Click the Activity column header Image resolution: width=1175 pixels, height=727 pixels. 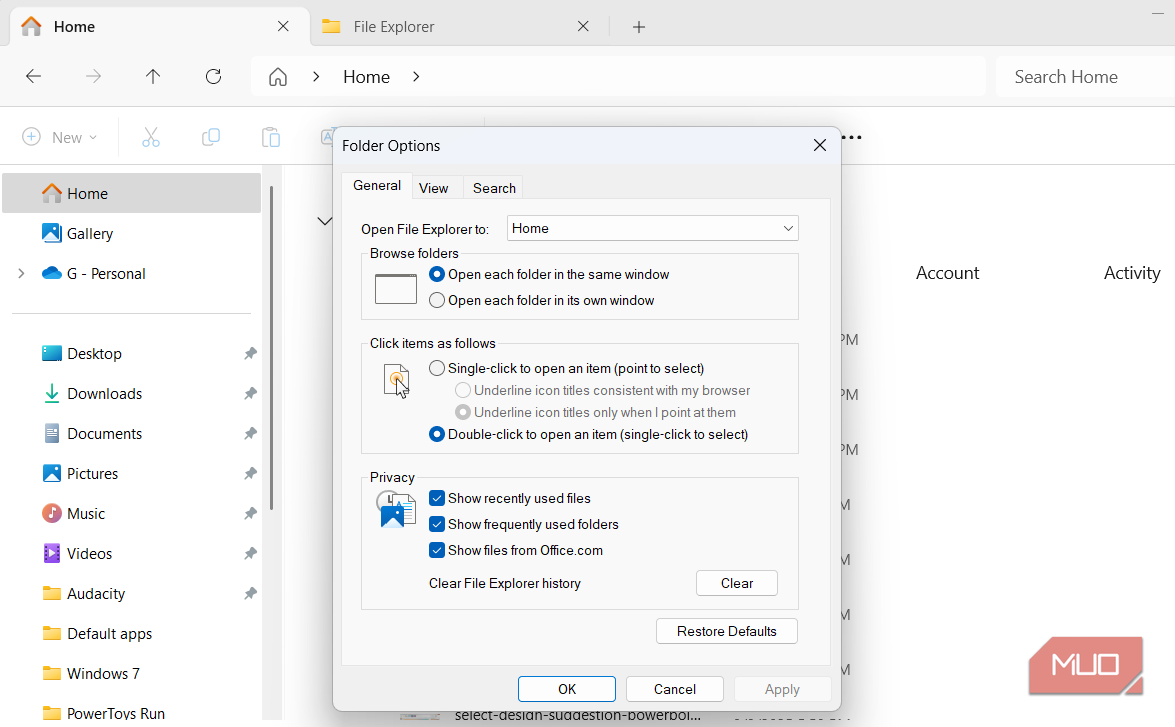(1132, 273)
